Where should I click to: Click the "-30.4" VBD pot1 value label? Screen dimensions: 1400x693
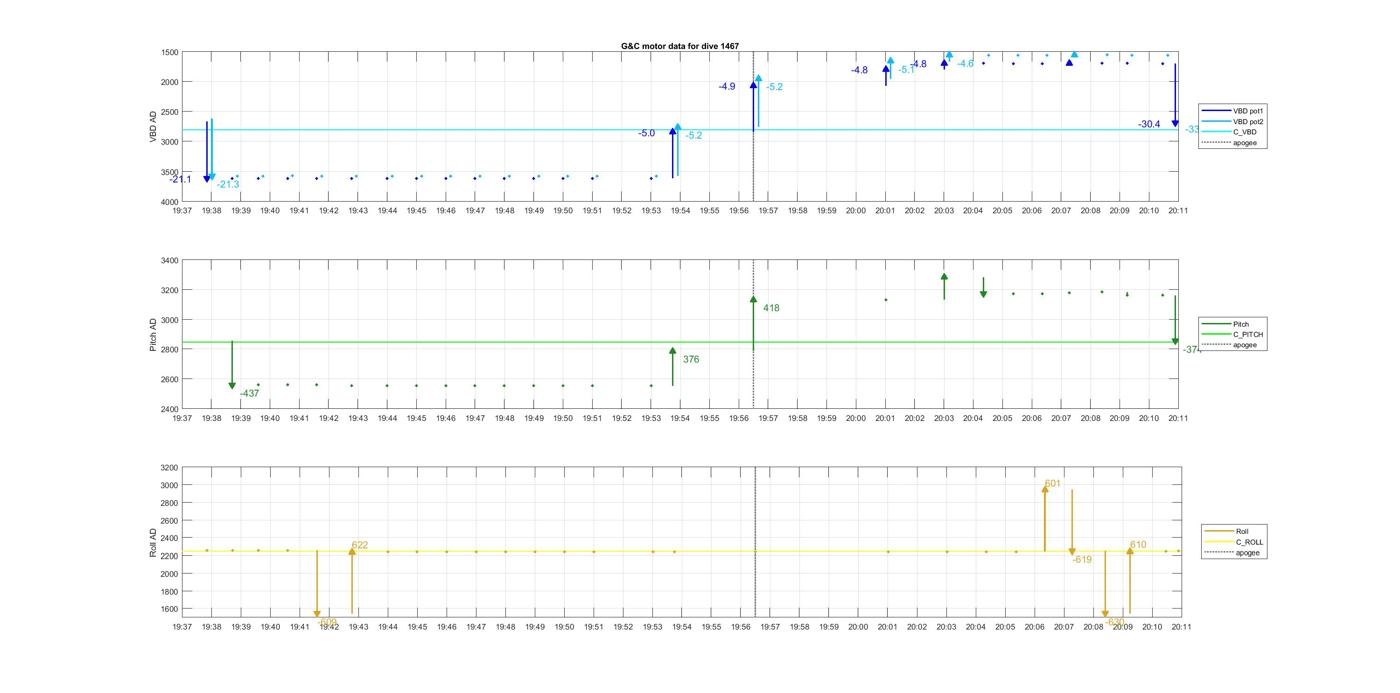(1149, 124)
